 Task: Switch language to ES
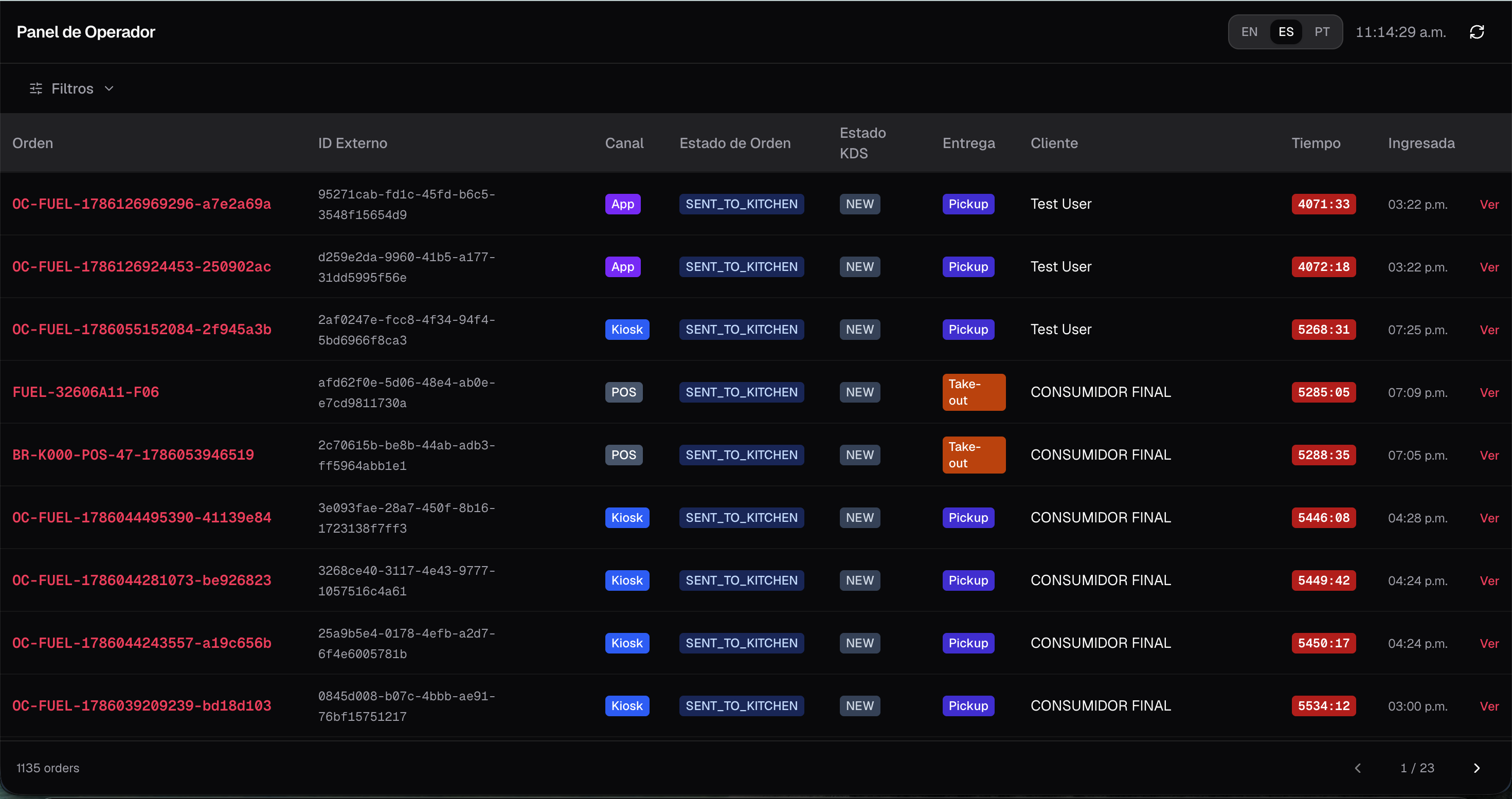[x=1285, y=32]
